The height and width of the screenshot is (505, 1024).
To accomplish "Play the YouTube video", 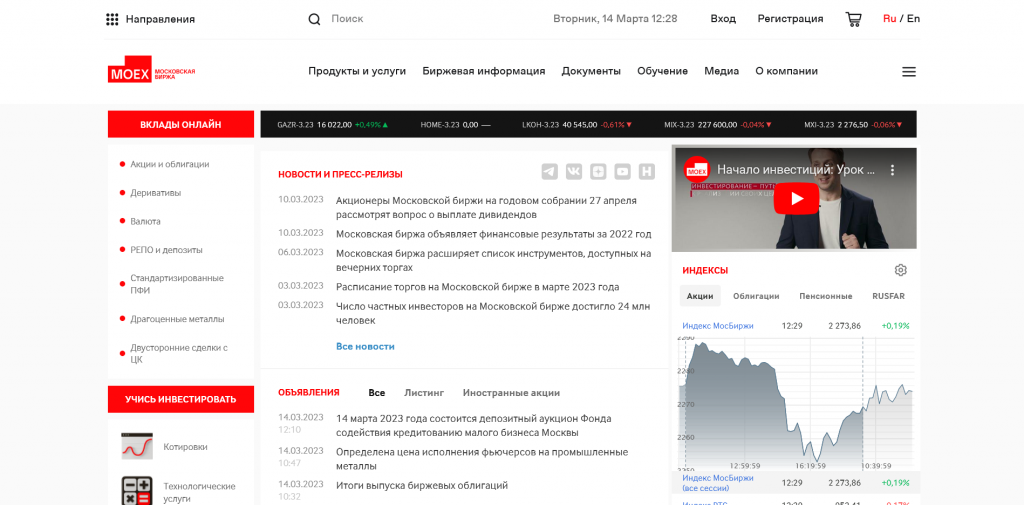I will pyautogui.click(x=796, y=198).
